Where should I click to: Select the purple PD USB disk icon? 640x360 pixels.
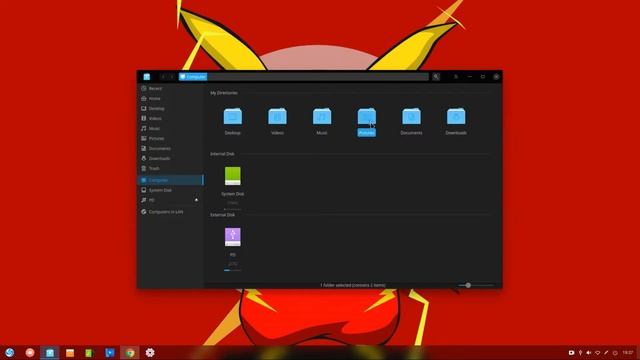[x=233, y=237]
